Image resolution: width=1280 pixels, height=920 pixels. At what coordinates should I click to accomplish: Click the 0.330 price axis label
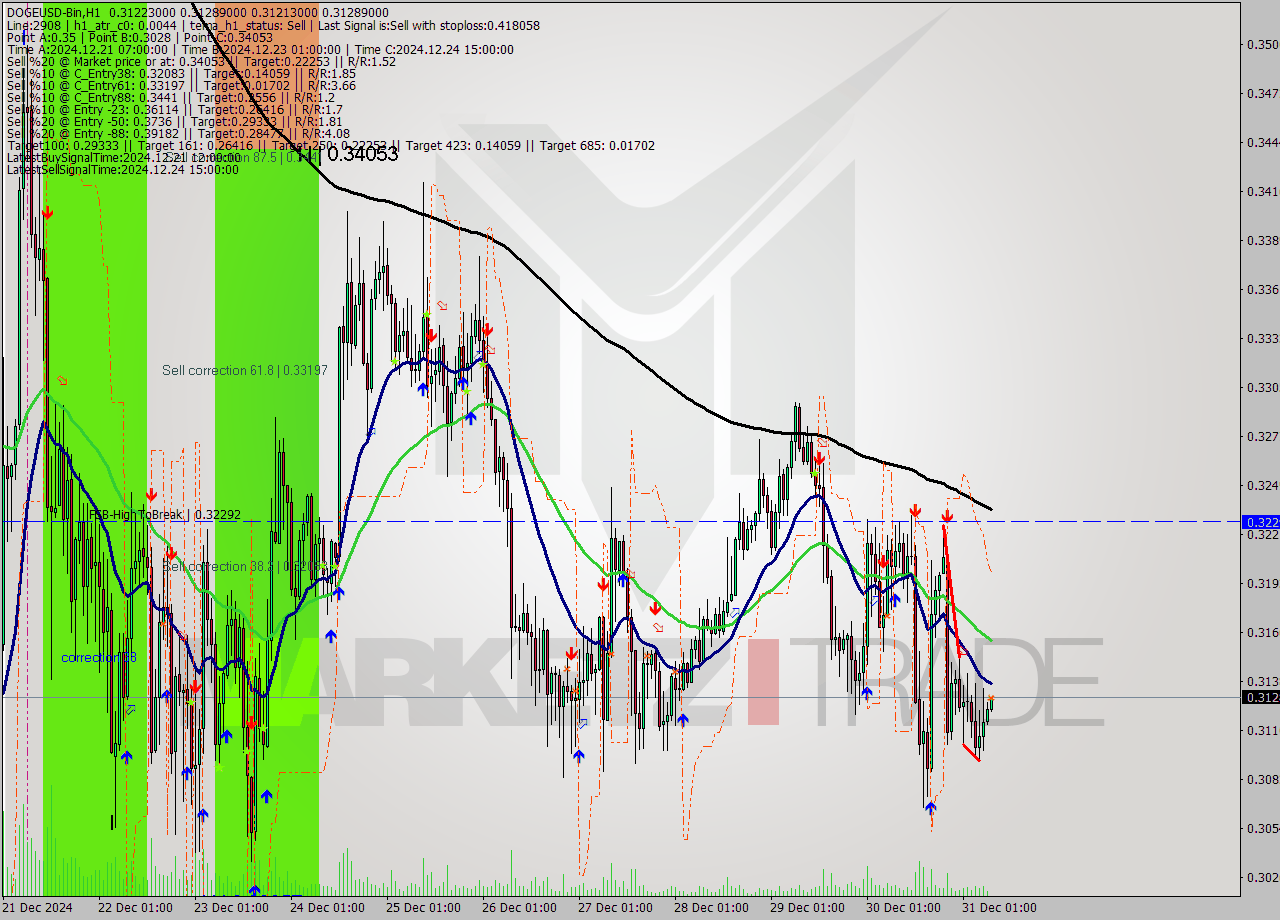coord(1262,387)
